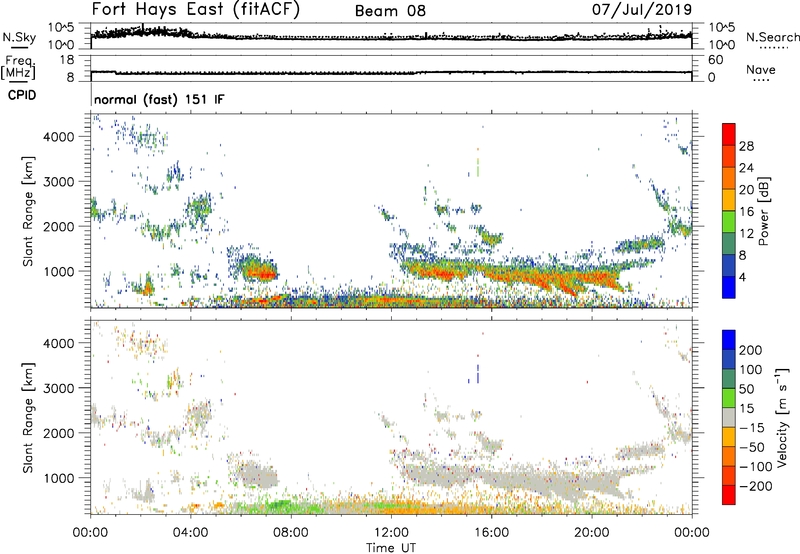Click the velocity panel's '2000' range tick
Viewport: 800px width, 554px height.
click(59, 433)
